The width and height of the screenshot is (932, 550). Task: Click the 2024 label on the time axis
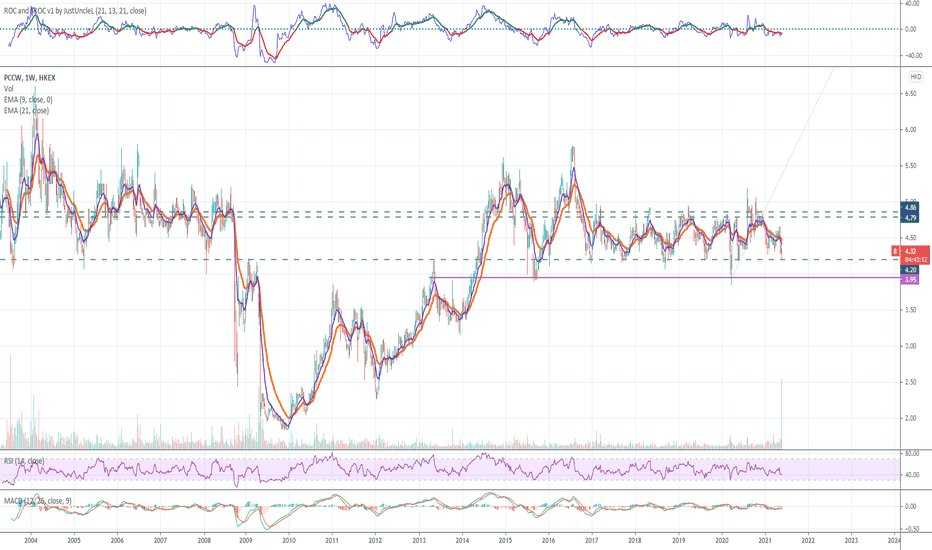[x=894, y=540]
